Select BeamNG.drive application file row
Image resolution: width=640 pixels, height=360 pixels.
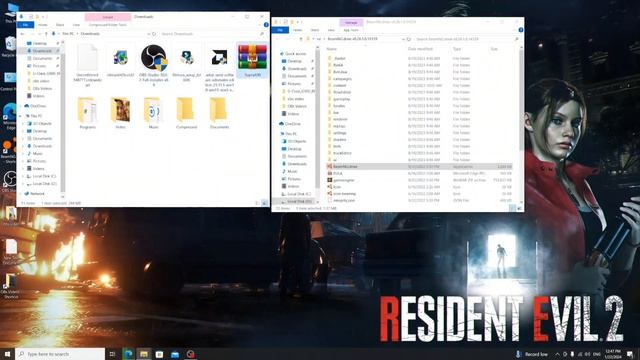(419, 167)
